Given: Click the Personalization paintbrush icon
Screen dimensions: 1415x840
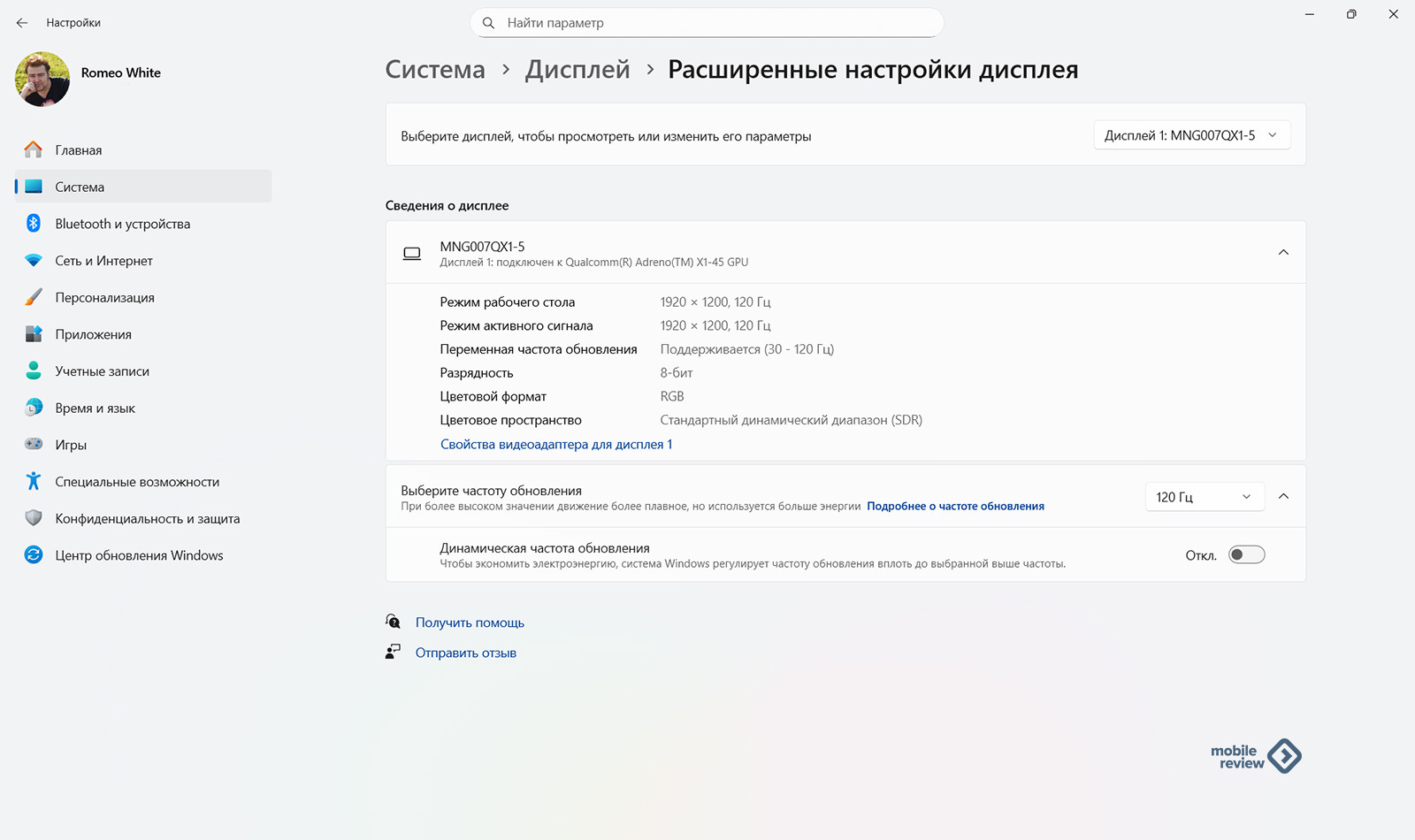Looking at the screenshot, I should coord(34,298).
